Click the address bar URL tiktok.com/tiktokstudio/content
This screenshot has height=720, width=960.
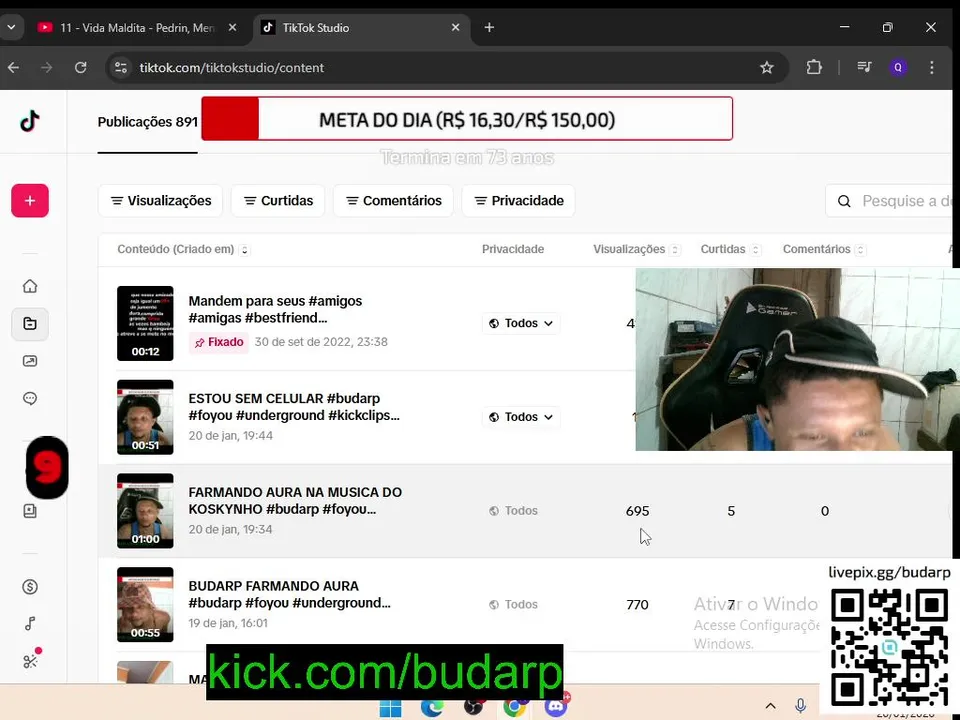tap(231, 67)
